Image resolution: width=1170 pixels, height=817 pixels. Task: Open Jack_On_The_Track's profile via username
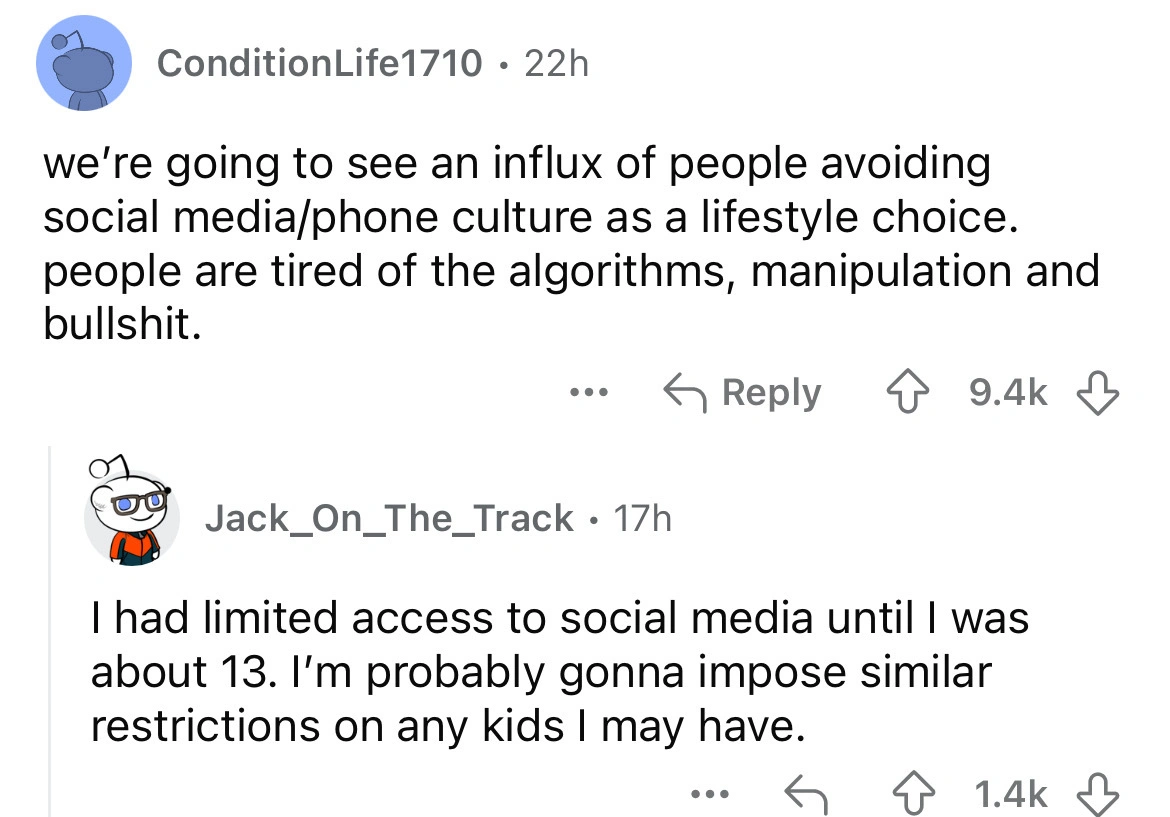point(389,518)
